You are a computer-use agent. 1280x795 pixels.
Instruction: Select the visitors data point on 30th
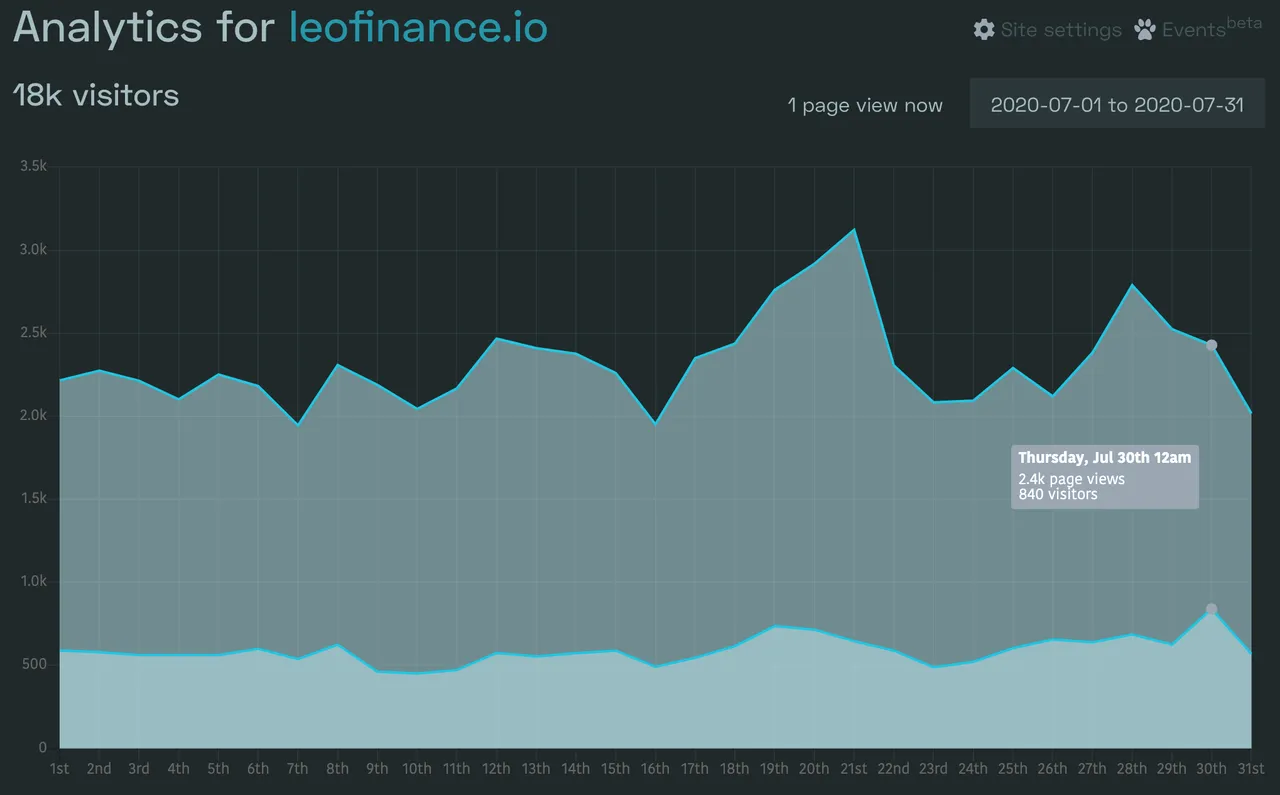coord(1211,609)
